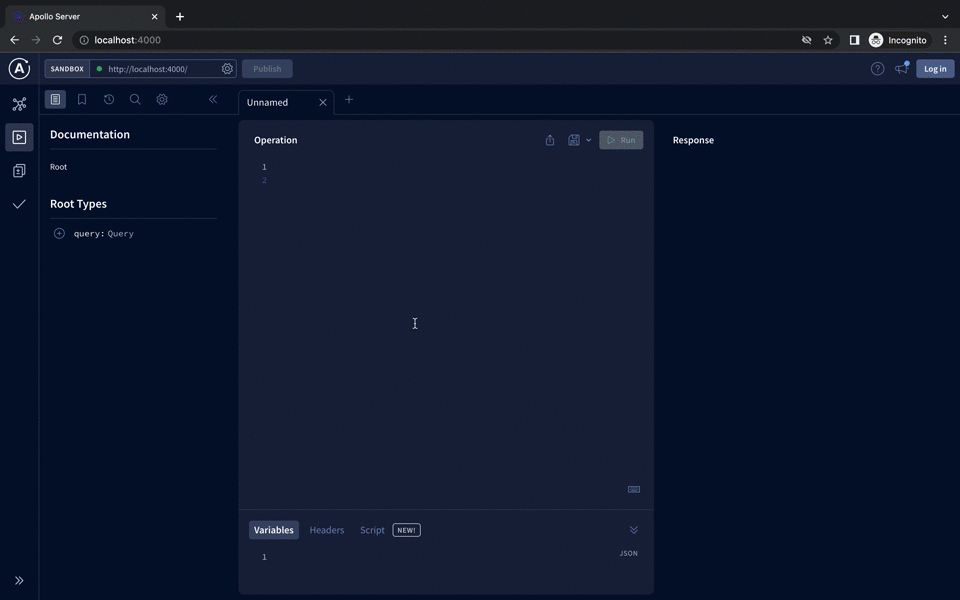This screenshot has height=600, width=960.
Task: Select the Schema graph icon in the sidebar
Action: (x=19, y=103)
